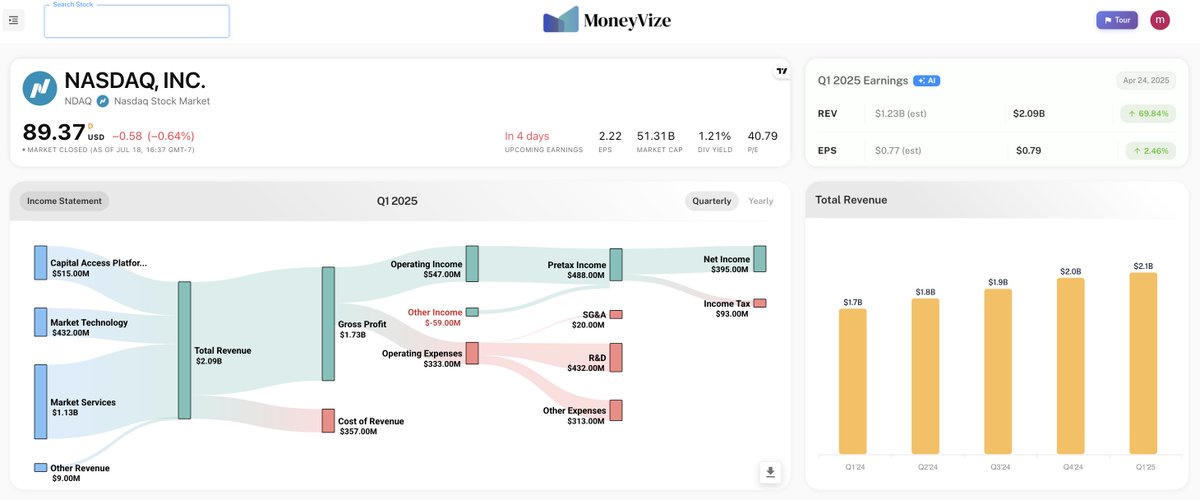Switch to Yearly view
This screenshot has width=1200, height=500.
761,201
